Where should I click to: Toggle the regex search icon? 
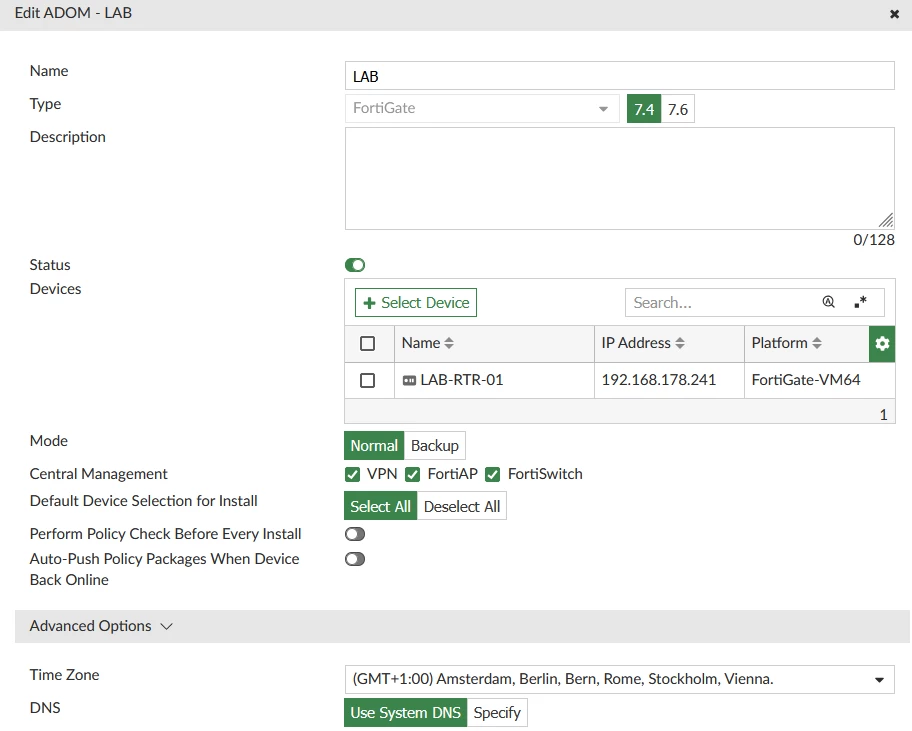pyautogui.click(x=861, y=302)
